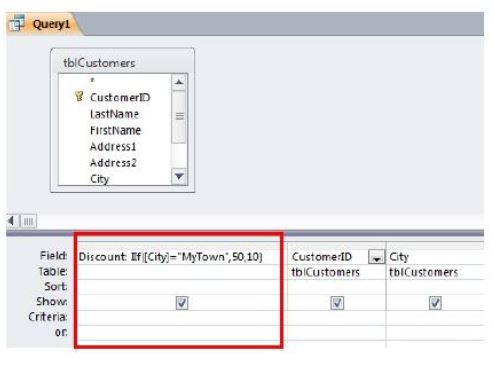Viewport: 494px width, 368px height.
Task: Open the CustomerID field dropdown arrow
Action: 377,257
